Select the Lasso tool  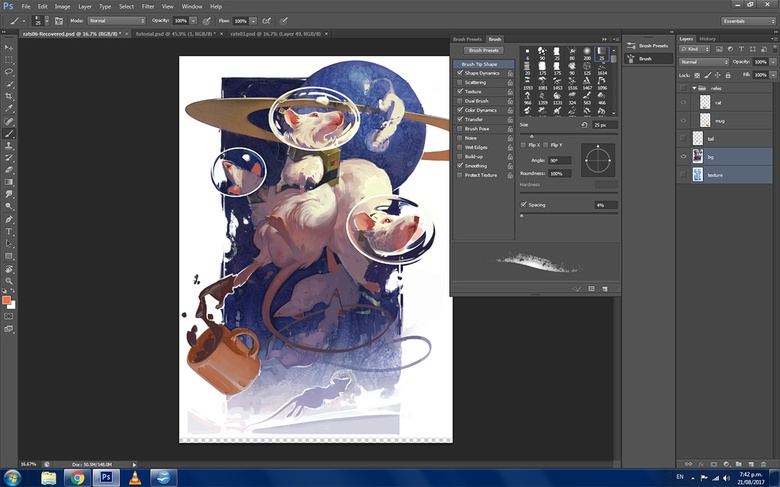pos(9,71)
